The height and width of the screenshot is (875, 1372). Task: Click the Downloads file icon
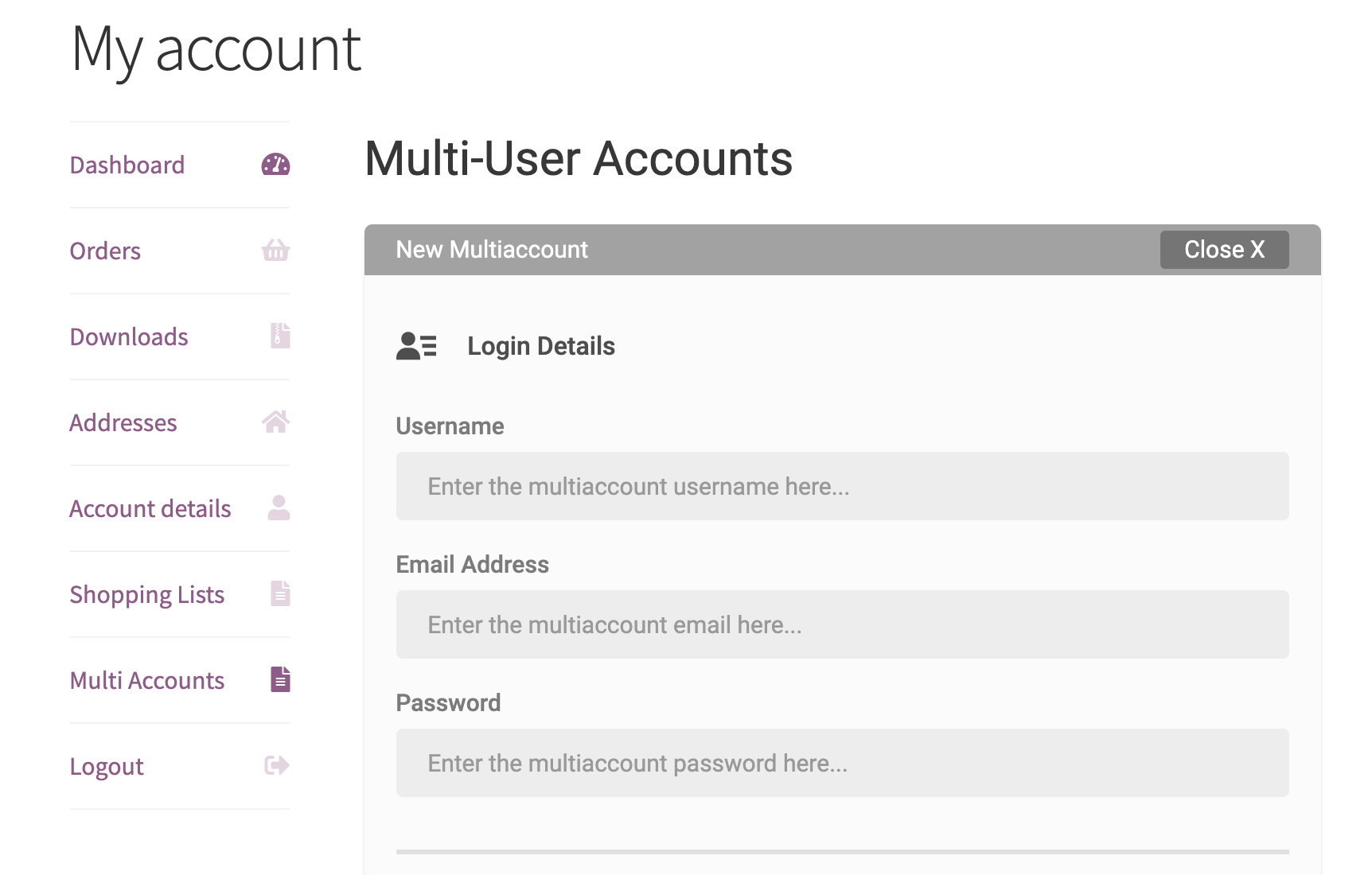point(278,336)
